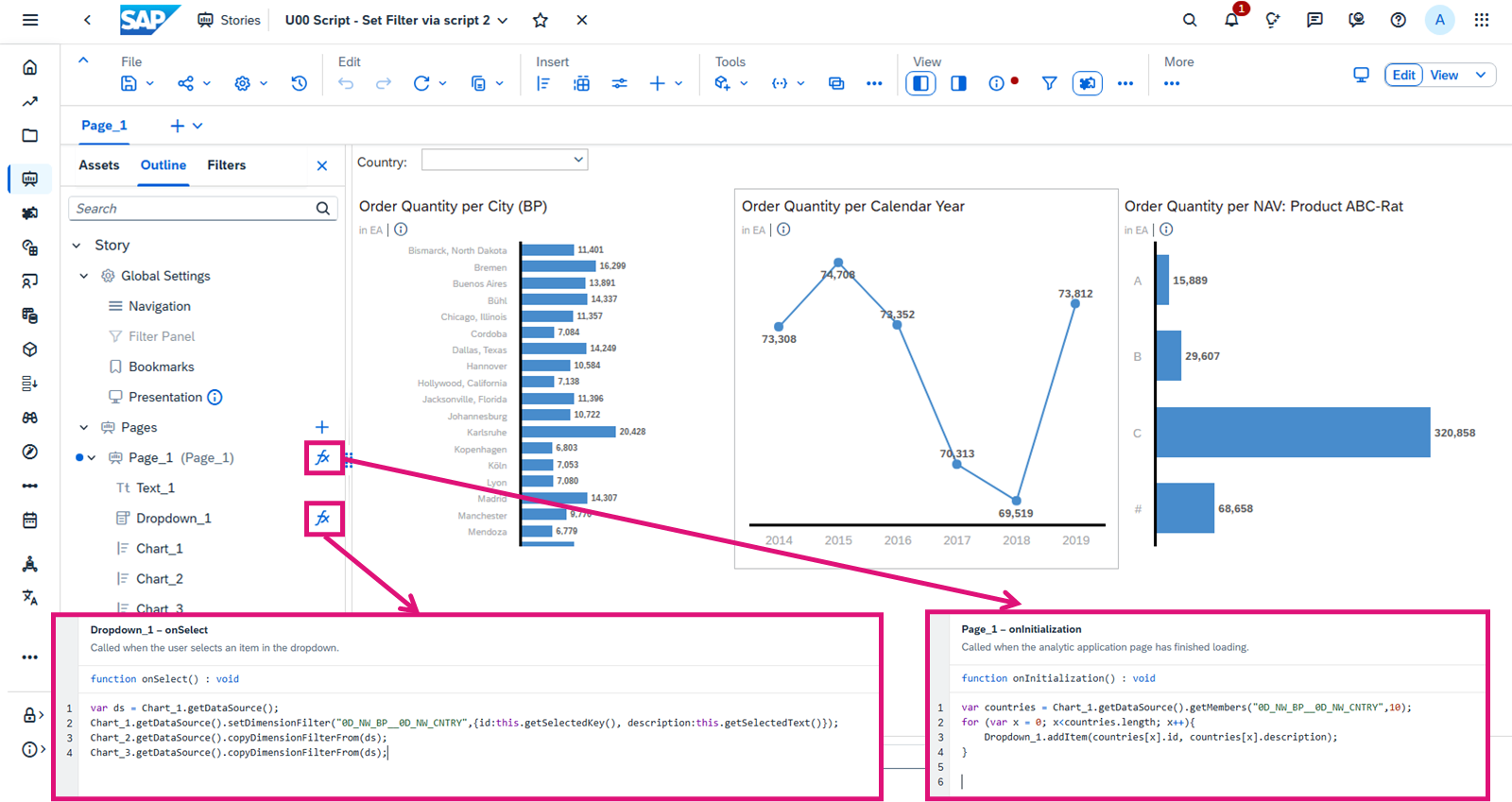Open the View mode dropdown chevron
Screen dimensions: 1512x802
pyautogui.click(x=1481, y=75)
